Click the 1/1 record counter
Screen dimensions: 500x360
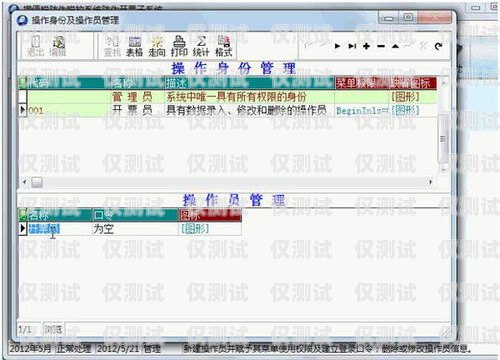(x=25, y=330)
